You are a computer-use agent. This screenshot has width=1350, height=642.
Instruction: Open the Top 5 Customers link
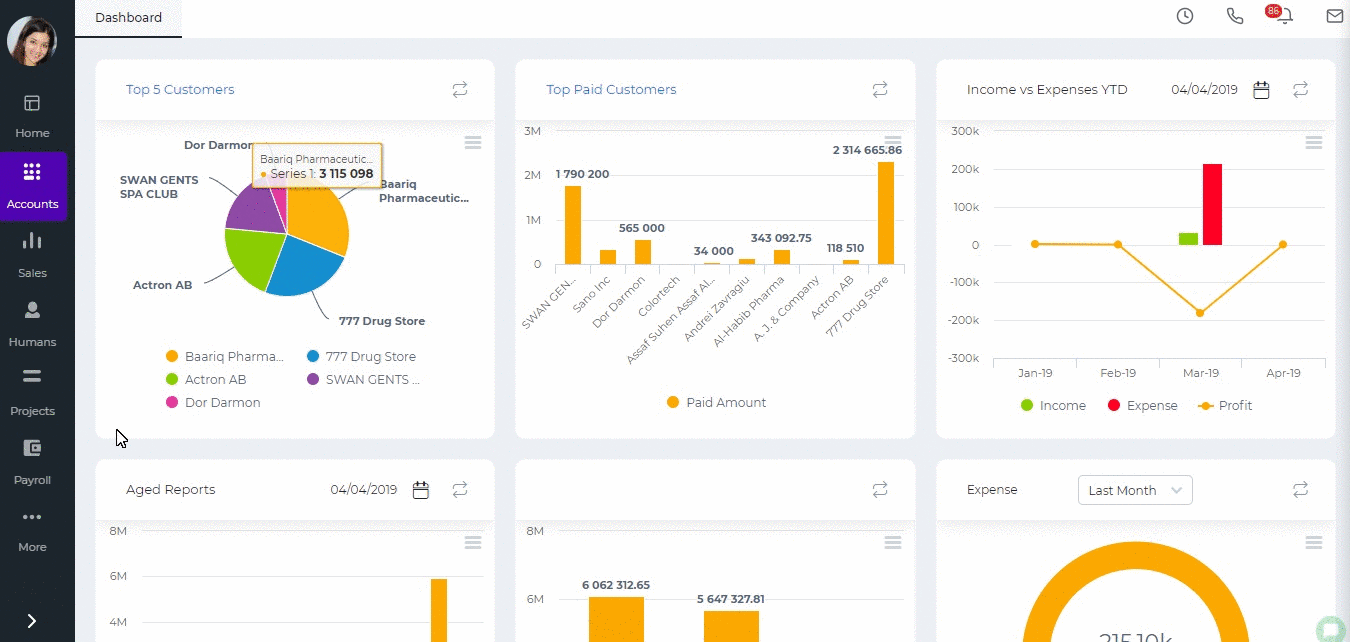[180, 90]
